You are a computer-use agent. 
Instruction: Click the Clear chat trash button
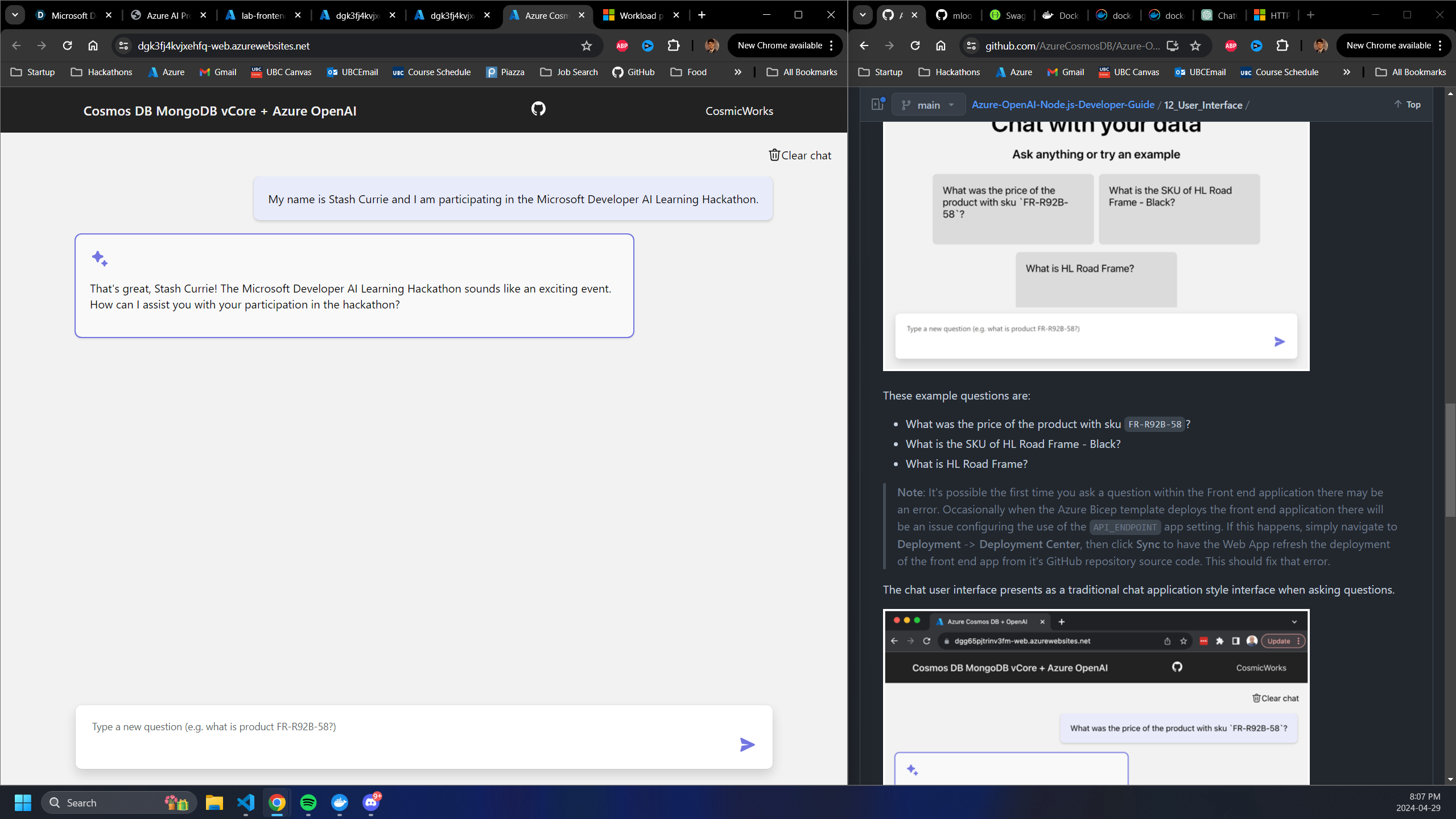[x=799, y=155]
